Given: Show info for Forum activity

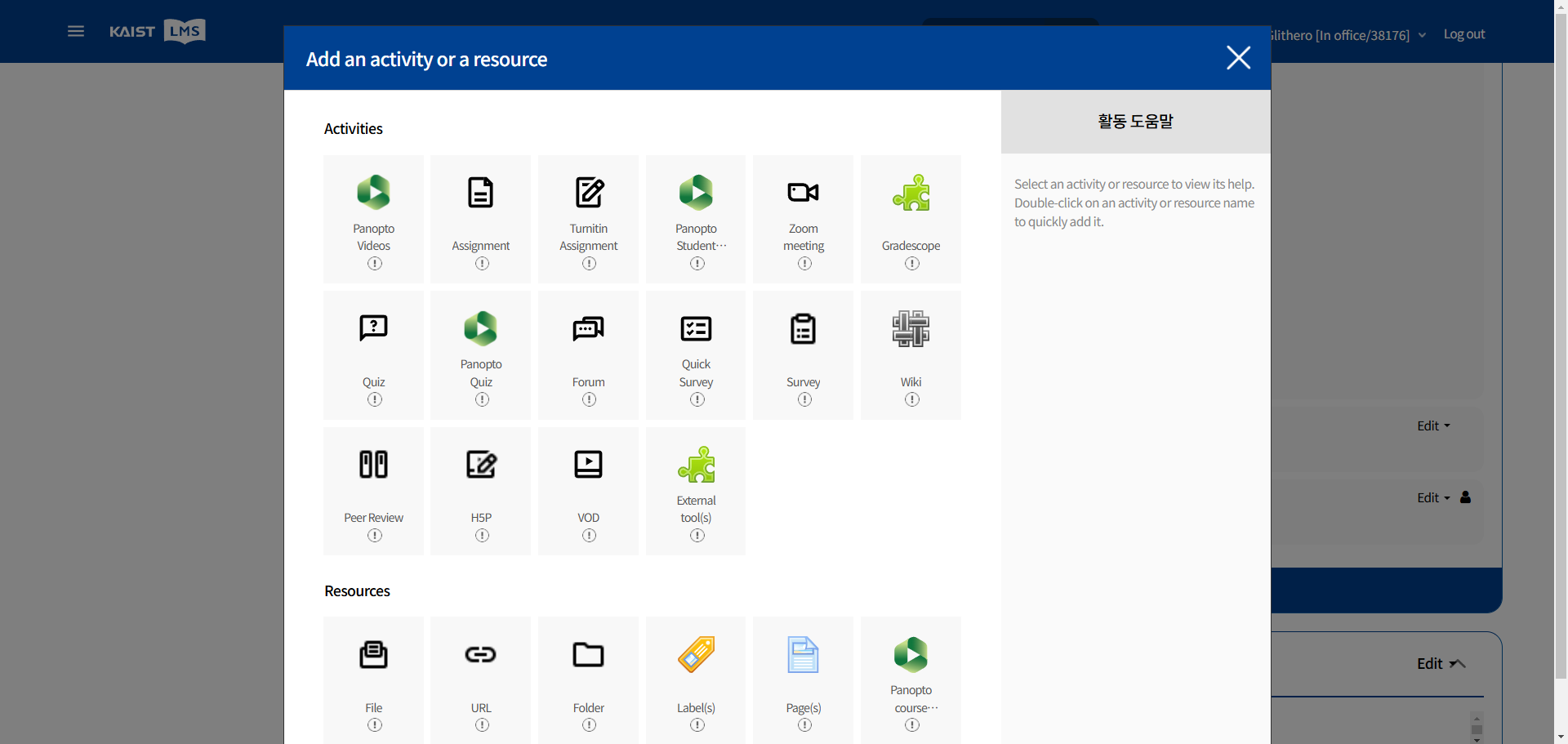Looking at the screenshot, I should [x=590, y=399].
